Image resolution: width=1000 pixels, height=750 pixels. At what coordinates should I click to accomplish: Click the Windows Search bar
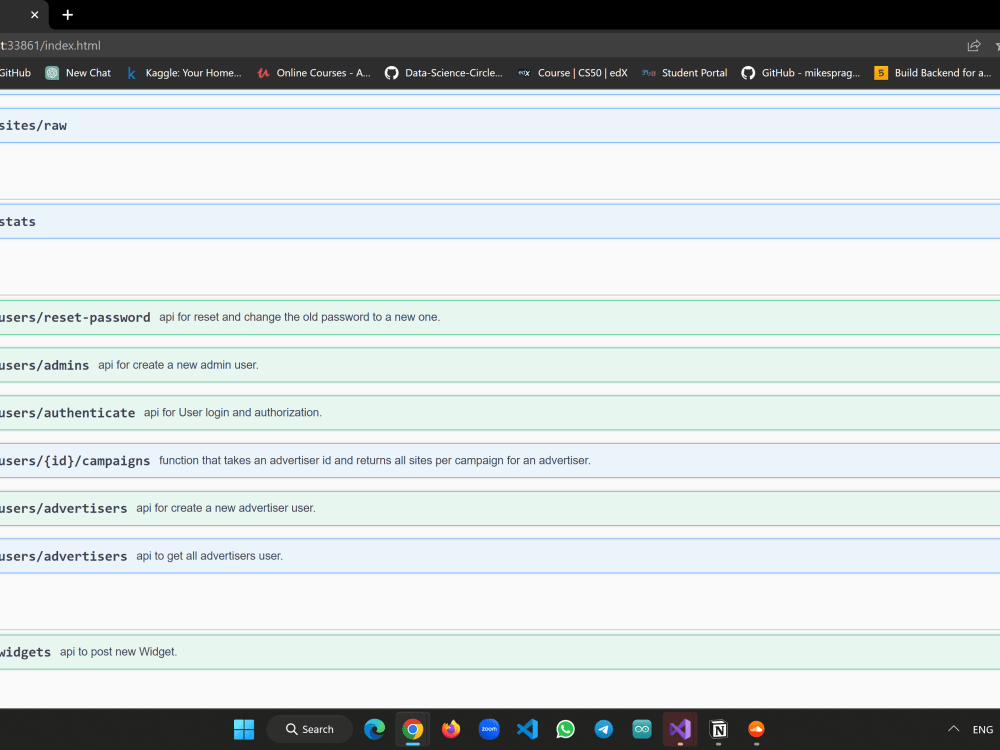point(309,729)
